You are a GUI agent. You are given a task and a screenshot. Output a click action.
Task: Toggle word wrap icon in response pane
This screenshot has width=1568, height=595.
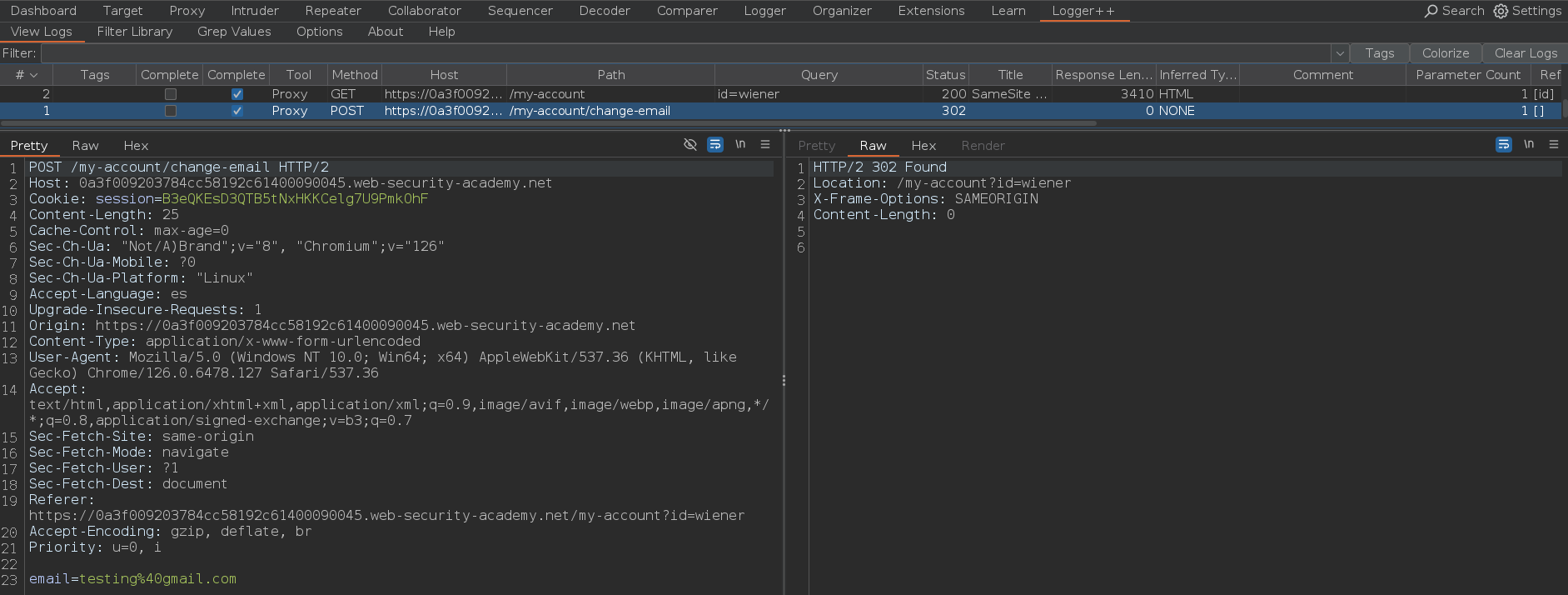pyautogui.click(x=1504, y=144)
